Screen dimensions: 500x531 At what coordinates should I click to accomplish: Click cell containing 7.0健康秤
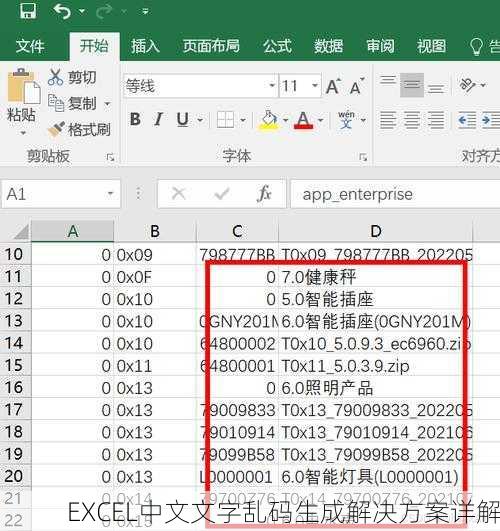coord(375,277)
